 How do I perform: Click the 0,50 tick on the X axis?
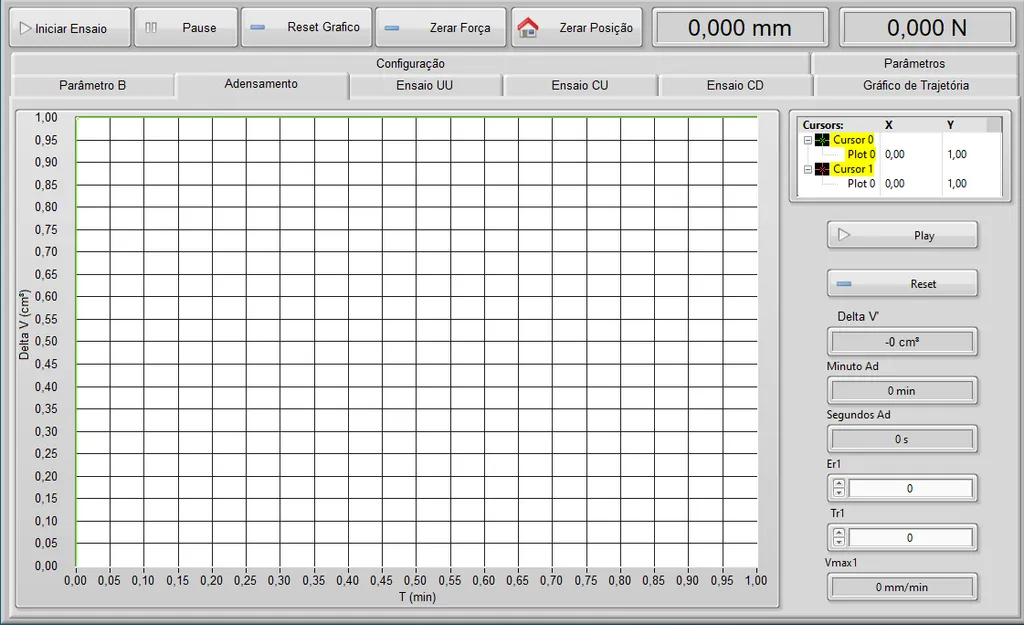pyautogui.click(x=415, y=580)
